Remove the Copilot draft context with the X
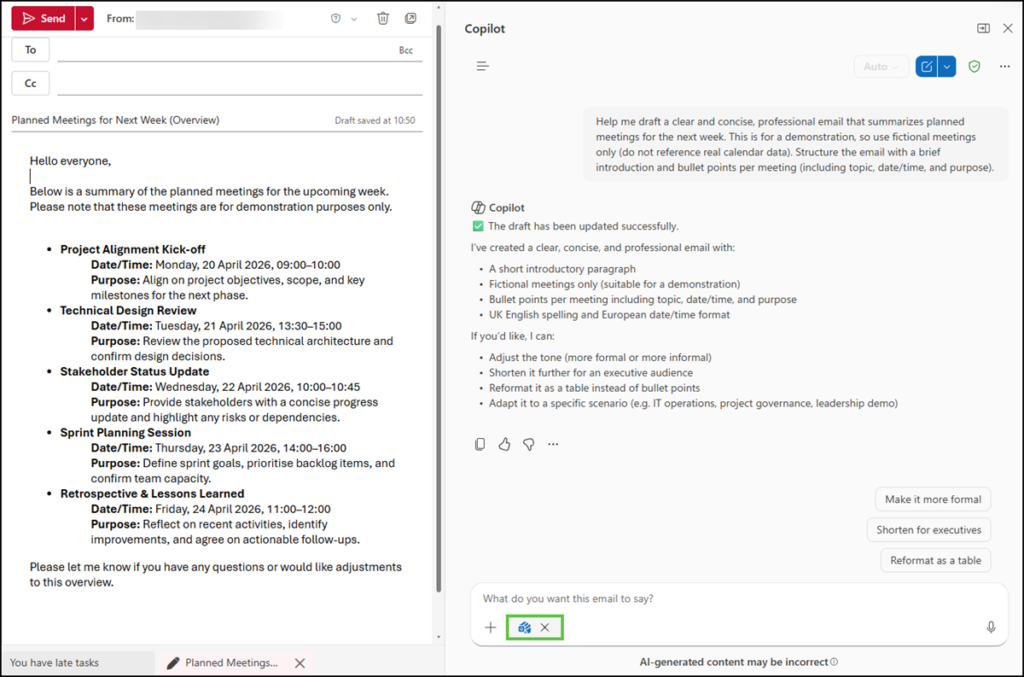The image size is (1024, 677). tap(546, 627)
